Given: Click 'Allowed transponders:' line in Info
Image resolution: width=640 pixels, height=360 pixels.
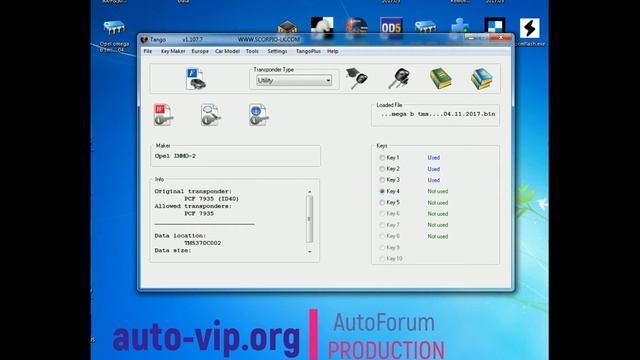Looking at the screenshot, I should coord(193,206).
